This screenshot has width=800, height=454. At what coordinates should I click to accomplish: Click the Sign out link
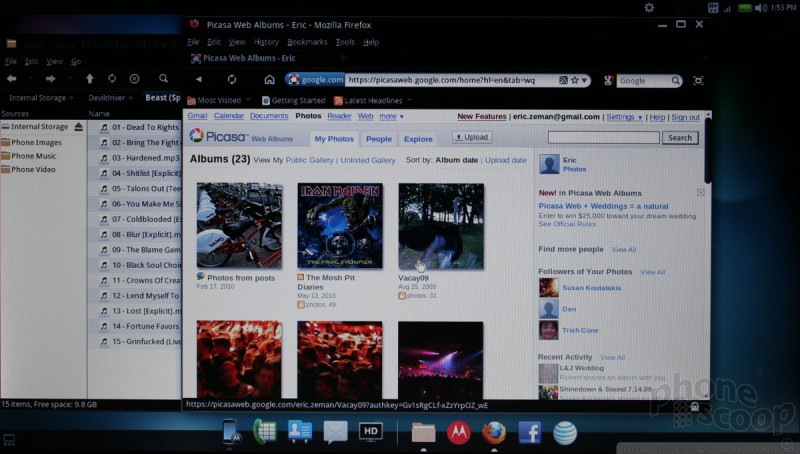point(685,117)
